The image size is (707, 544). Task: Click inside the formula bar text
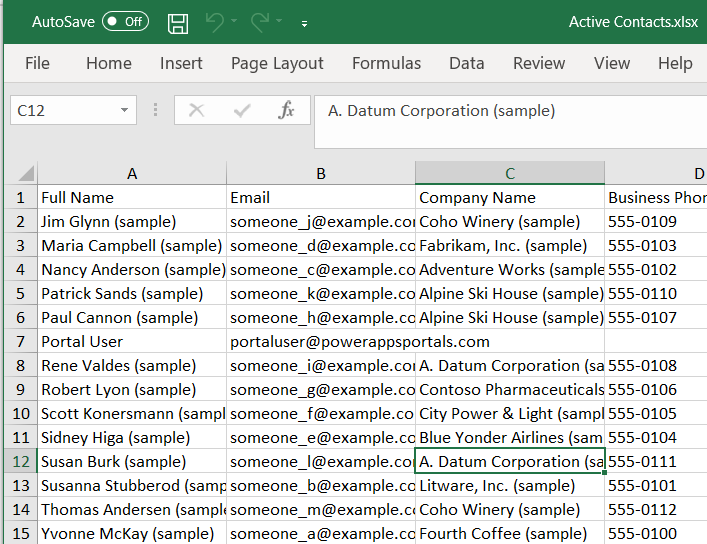pos(500,111)
